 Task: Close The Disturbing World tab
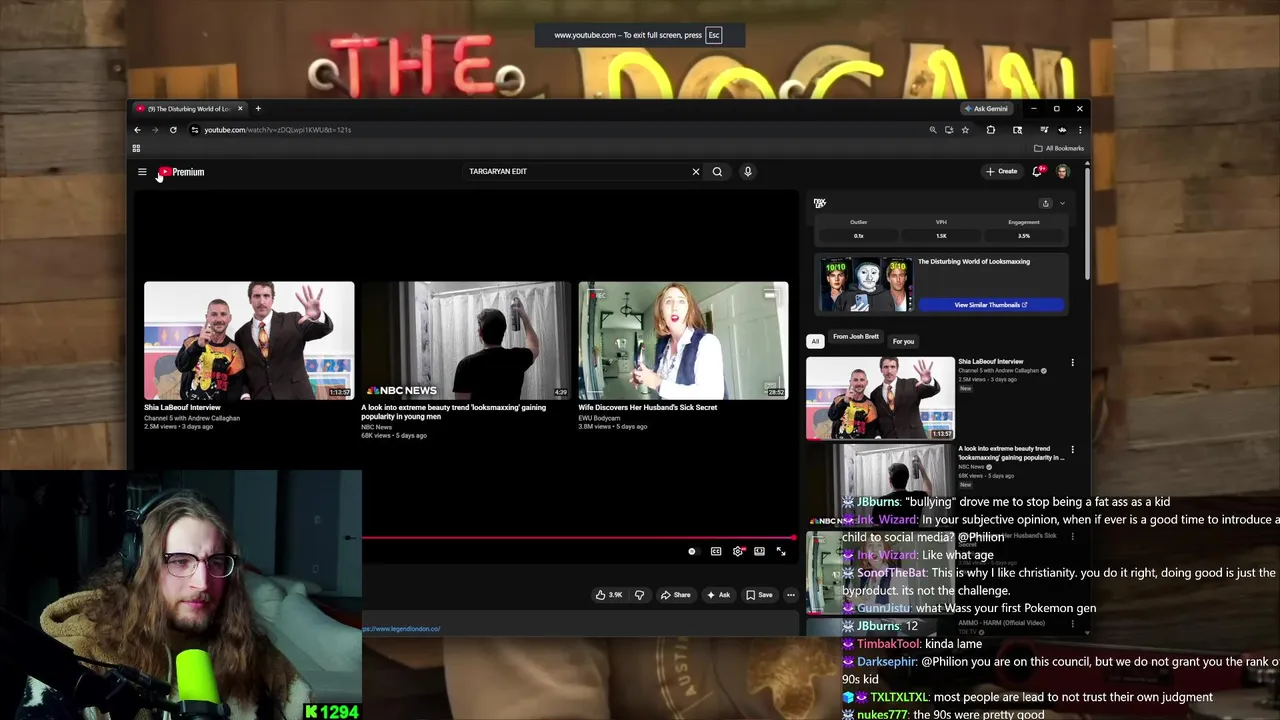click(x=240, y=108)
